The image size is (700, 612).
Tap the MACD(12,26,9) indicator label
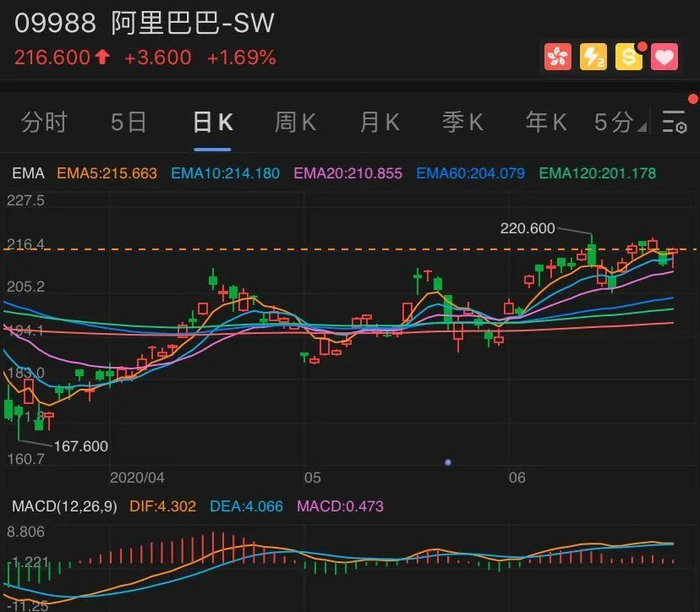[64, 506]
